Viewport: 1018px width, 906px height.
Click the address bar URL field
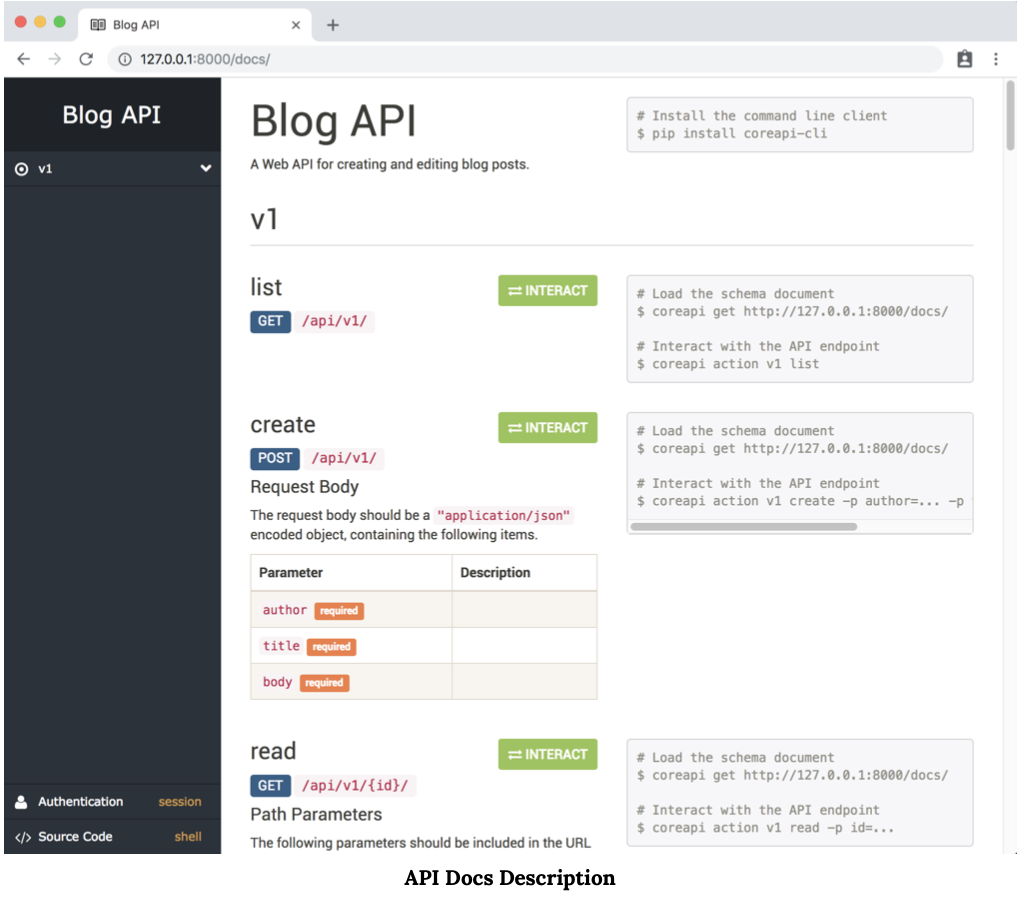526,59
